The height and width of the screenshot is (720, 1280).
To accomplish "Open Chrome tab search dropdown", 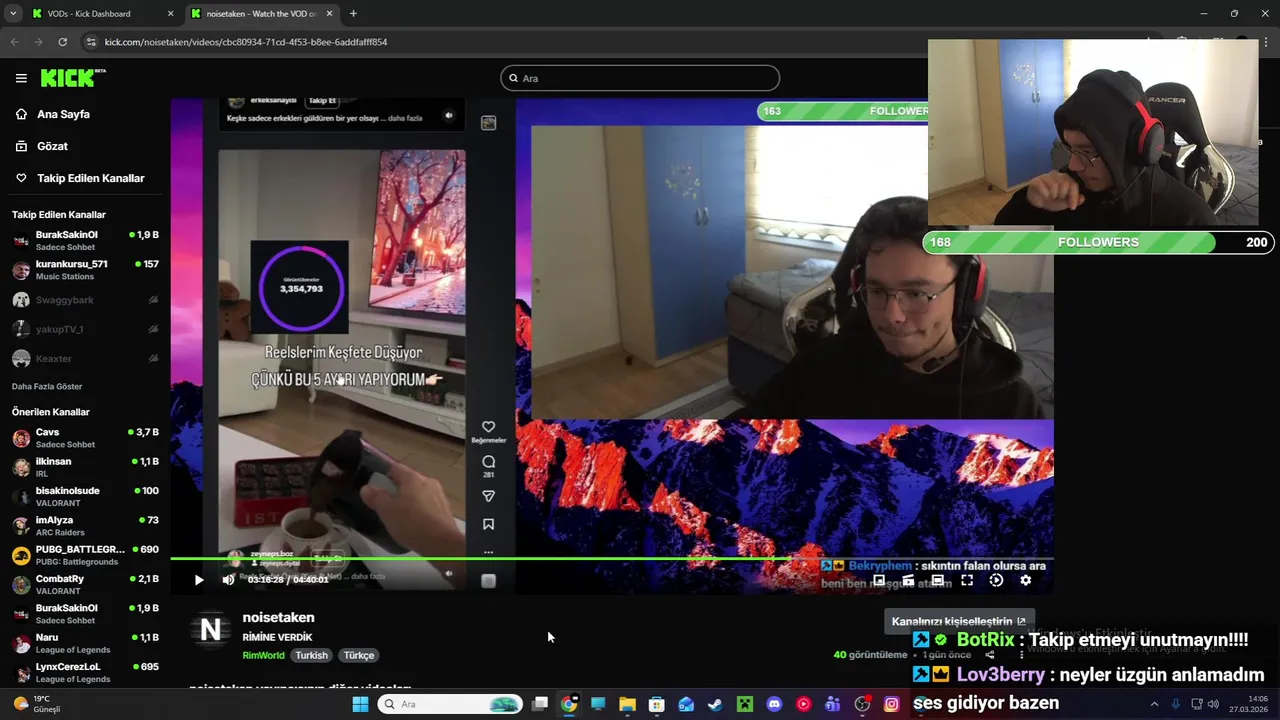I will 13,14.
